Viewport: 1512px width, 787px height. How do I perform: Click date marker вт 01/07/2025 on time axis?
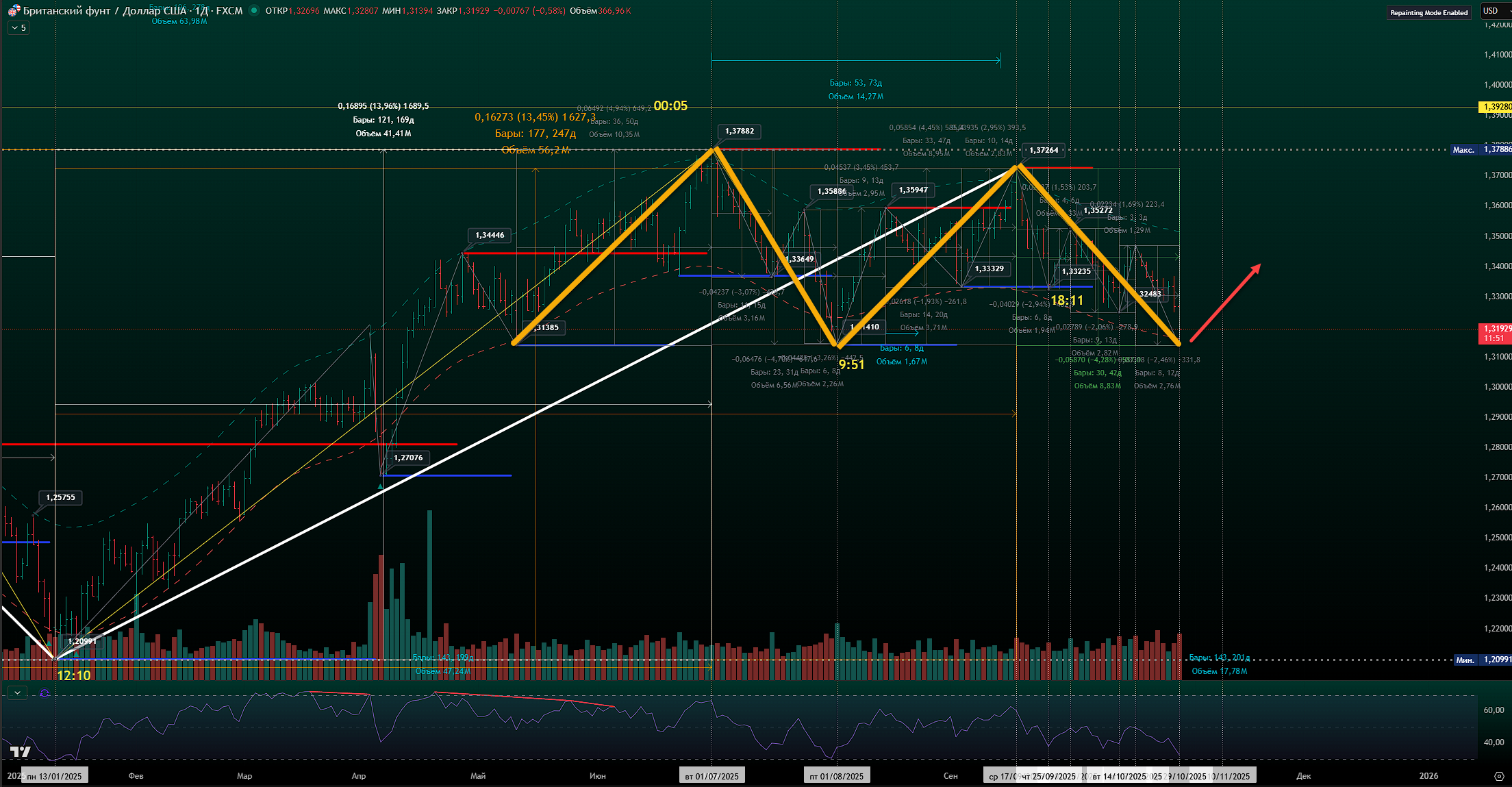711,776
